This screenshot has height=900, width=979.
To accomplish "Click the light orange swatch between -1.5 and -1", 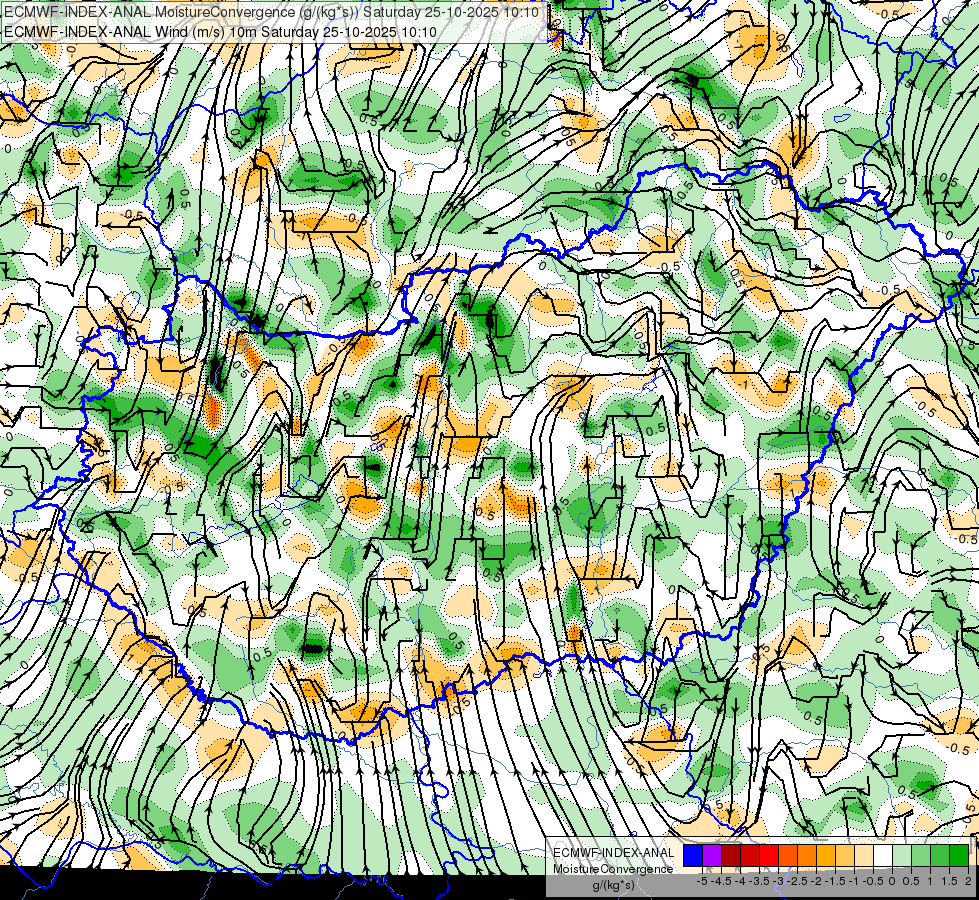I will (845, 856).
